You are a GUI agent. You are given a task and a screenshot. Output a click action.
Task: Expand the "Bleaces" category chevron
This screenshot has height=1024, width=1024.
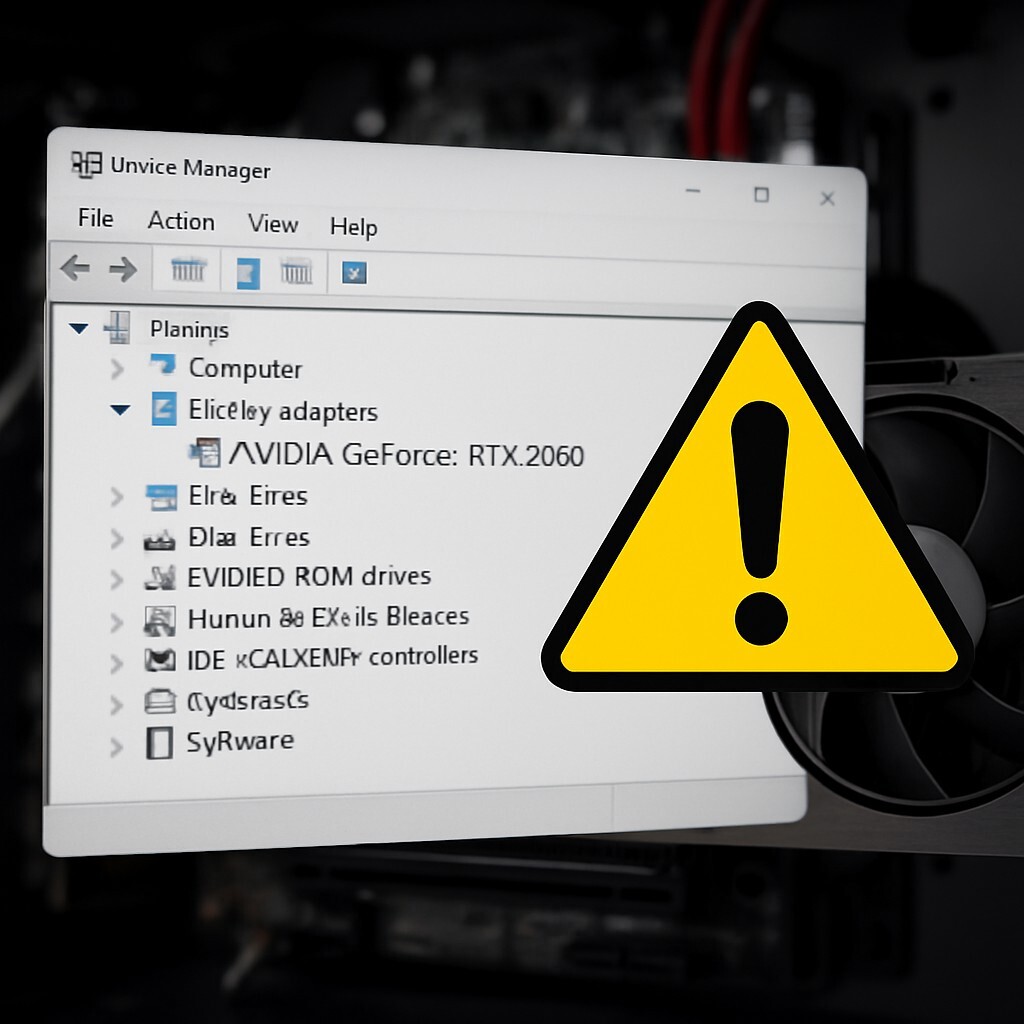pos(117,622)
